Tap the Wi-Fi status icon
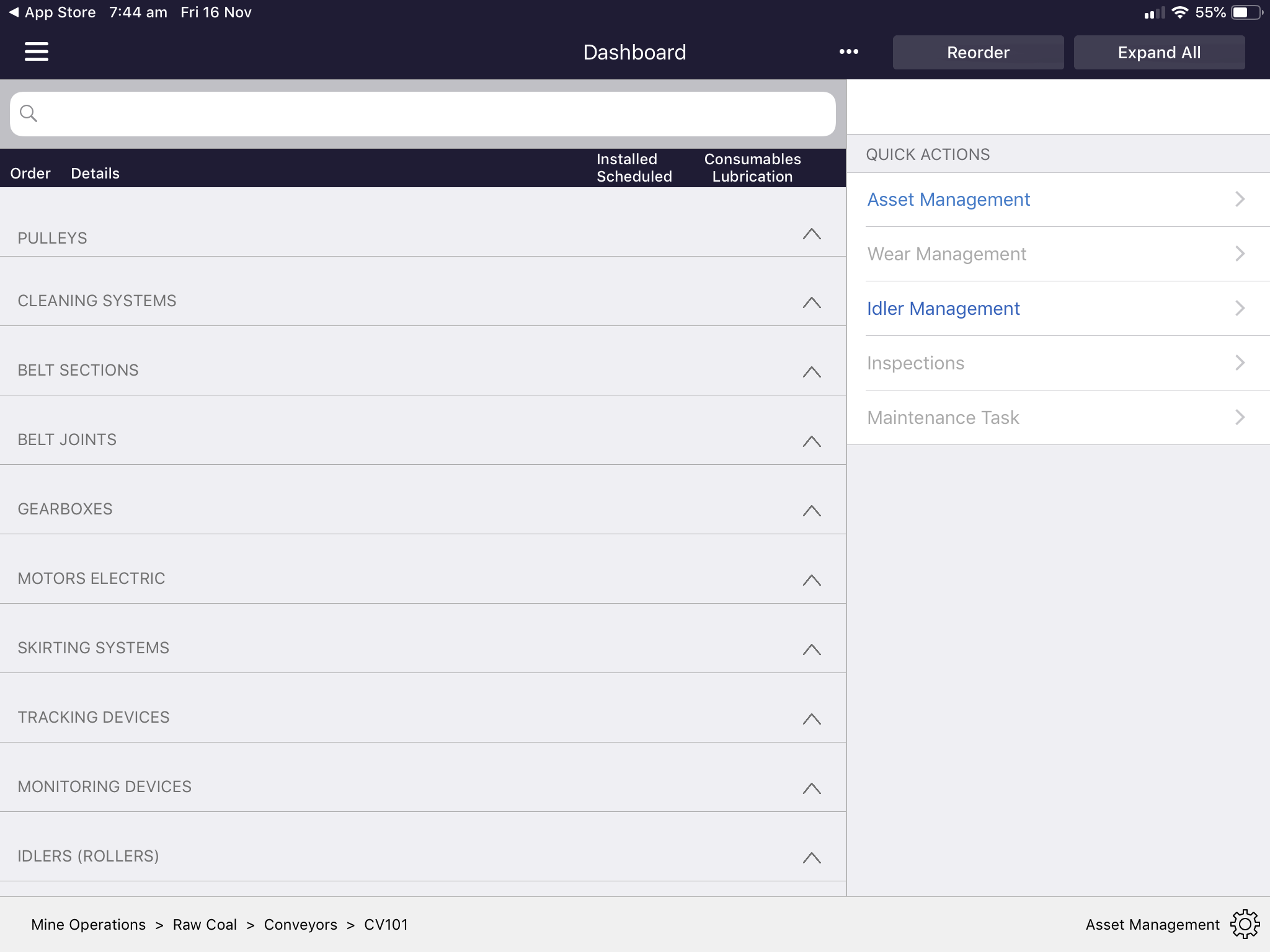 1180,12
